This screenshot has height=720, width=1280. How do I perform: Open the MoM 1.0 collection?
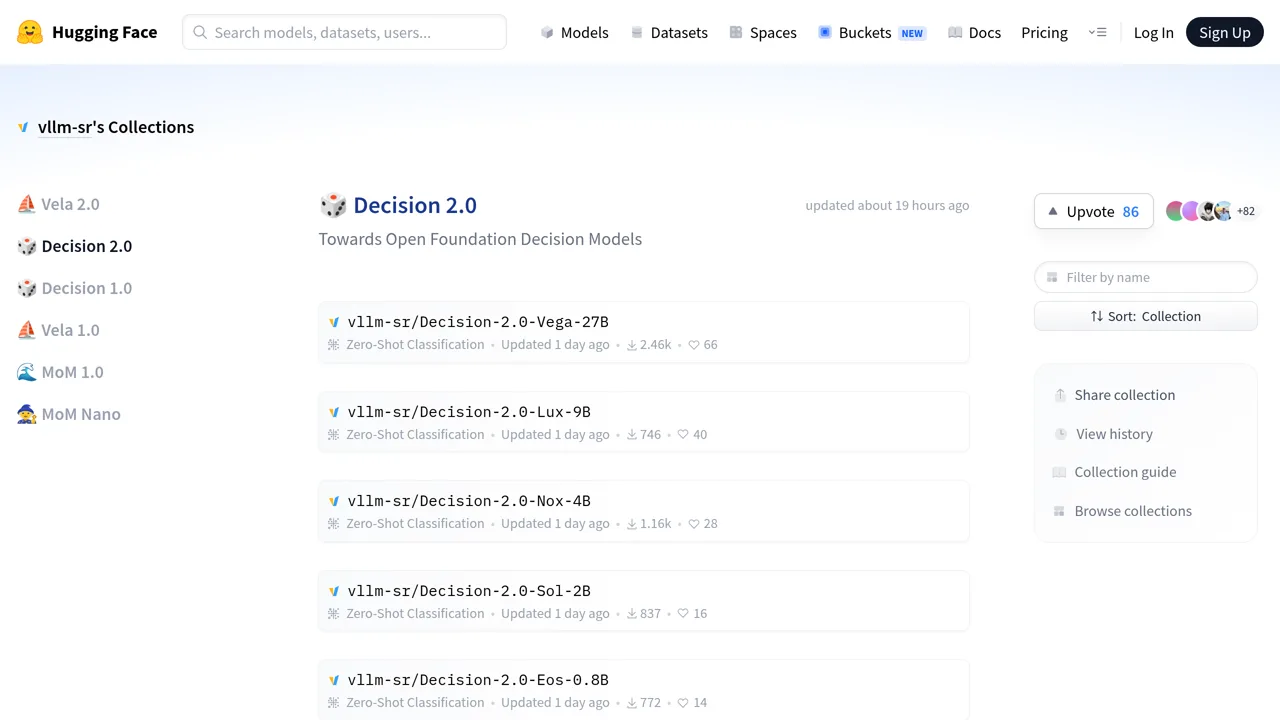[61, 372]
